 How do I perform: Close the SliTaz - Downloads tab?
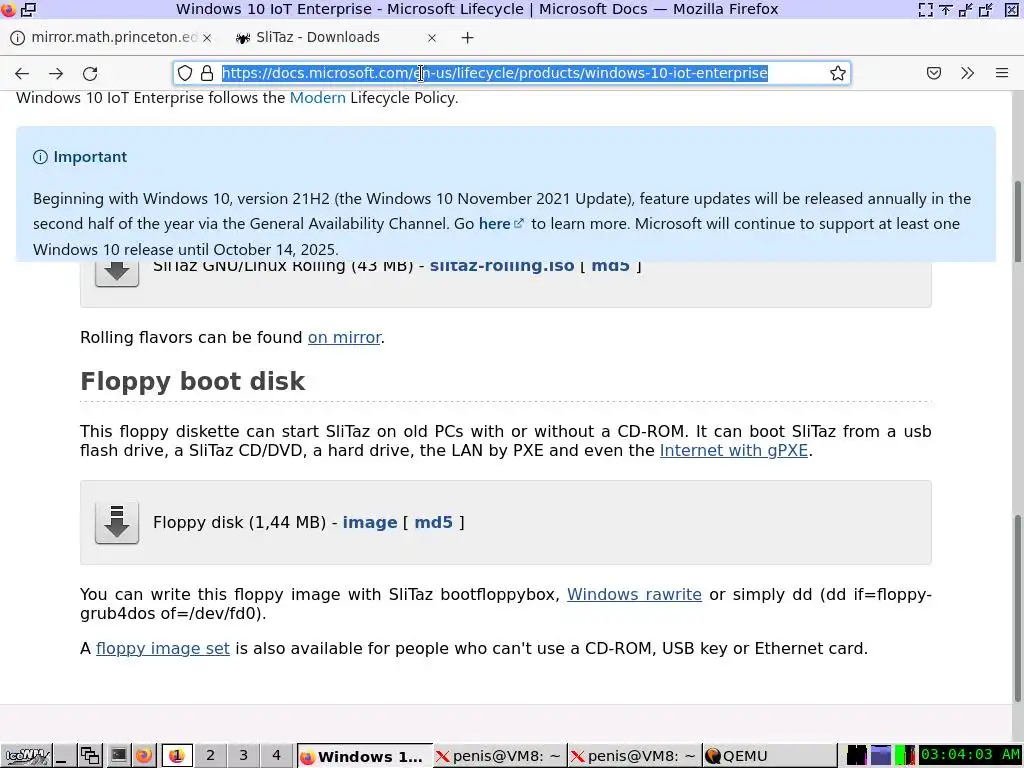point(432,38)
